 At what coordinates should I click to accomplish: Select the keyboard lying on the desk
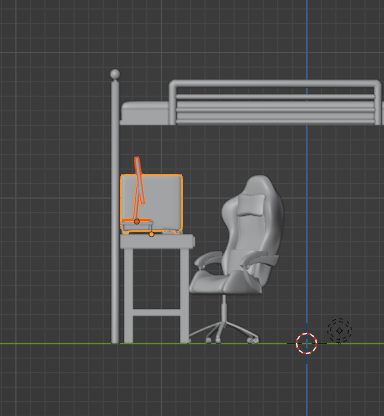point(172,231)
